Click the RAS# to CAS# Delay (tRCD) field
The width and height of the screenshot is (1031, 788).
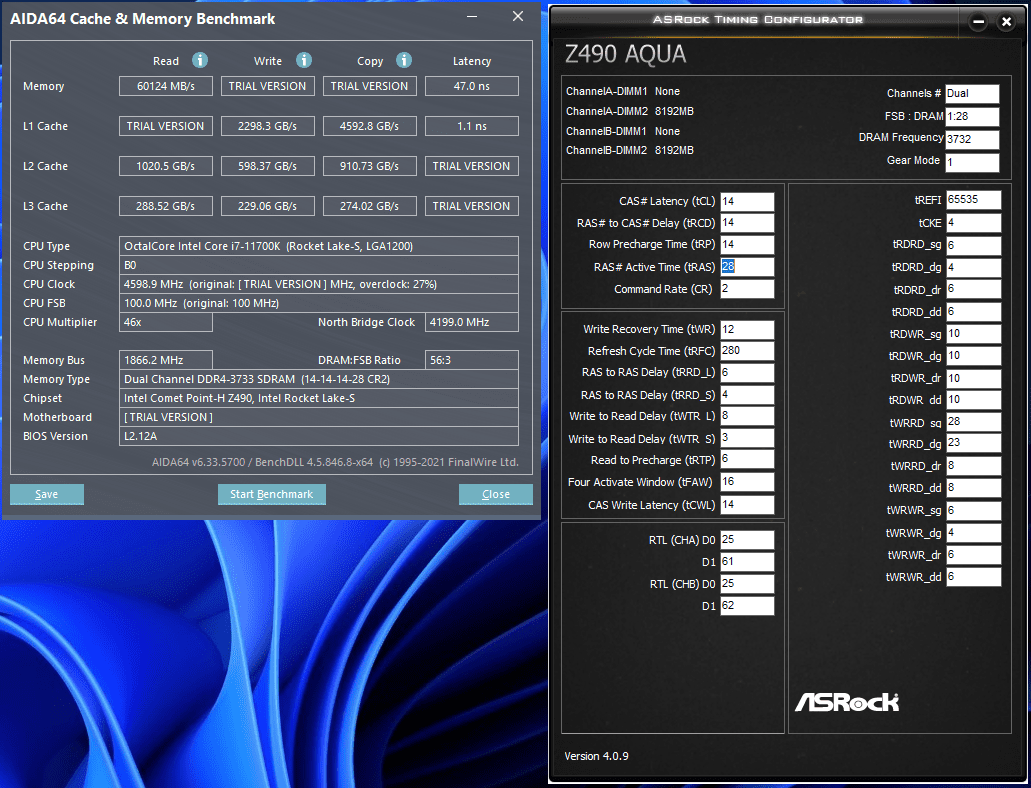pos(747,223)
